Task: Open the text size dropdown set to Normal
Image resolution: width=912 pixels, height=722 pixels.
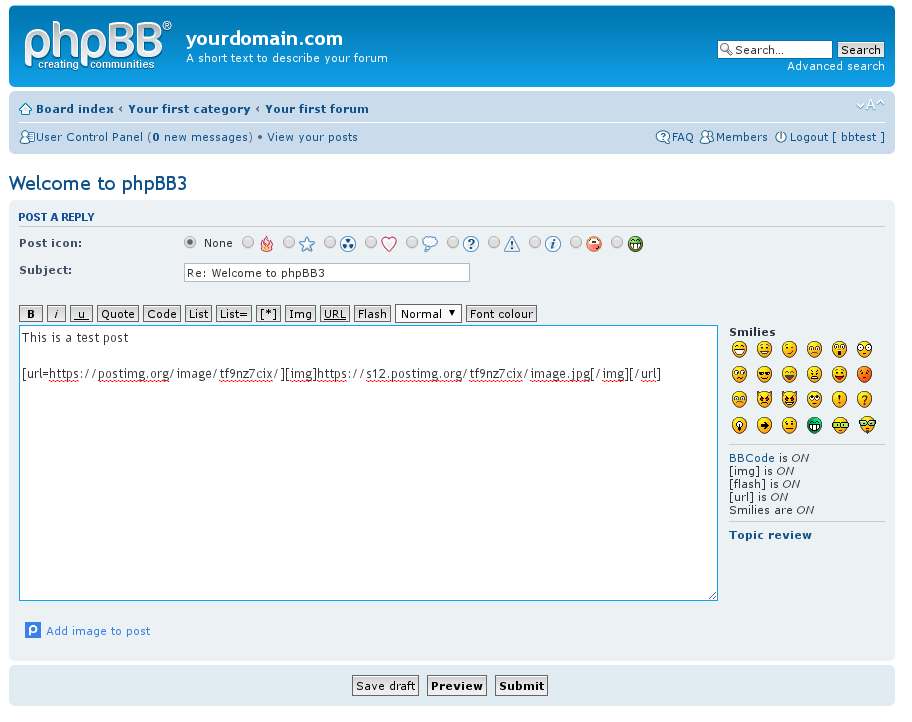Action: (428, 313)
